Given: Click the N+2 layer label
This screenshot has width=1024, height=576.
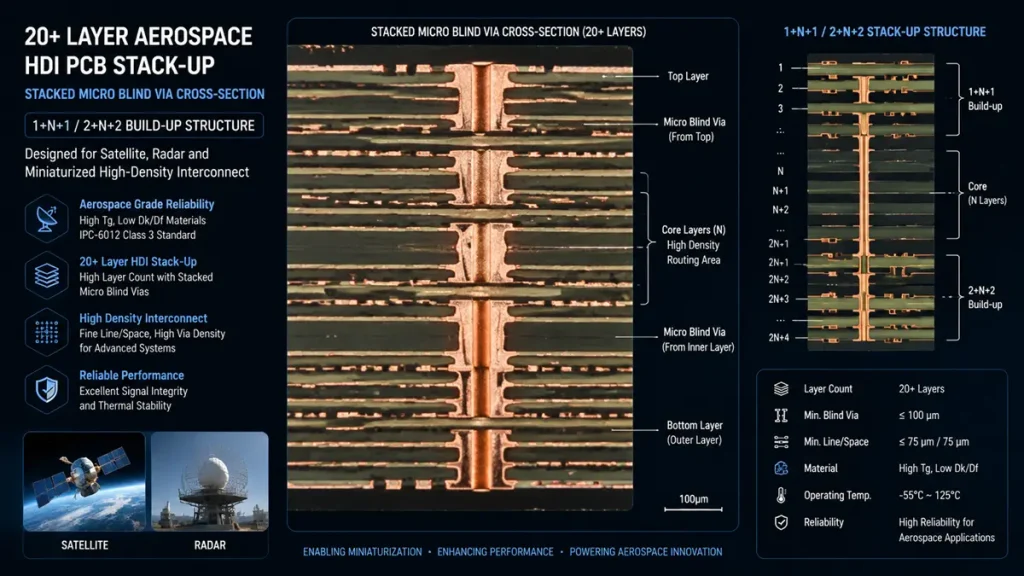Looking at the screenshot, I should (780, 210).
